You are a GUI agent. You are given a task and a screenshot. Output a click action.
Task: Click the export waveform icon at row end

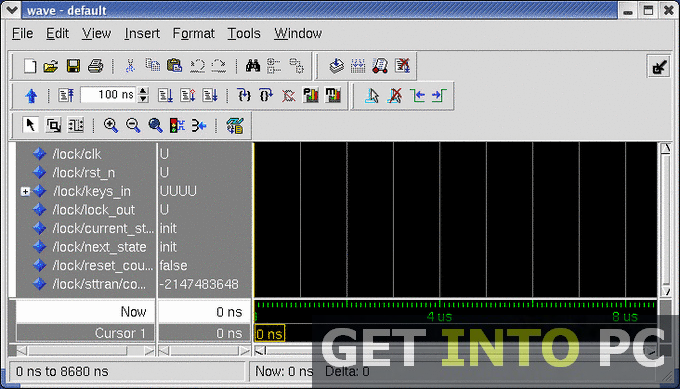pyautogui.click(x=235, y=125)
